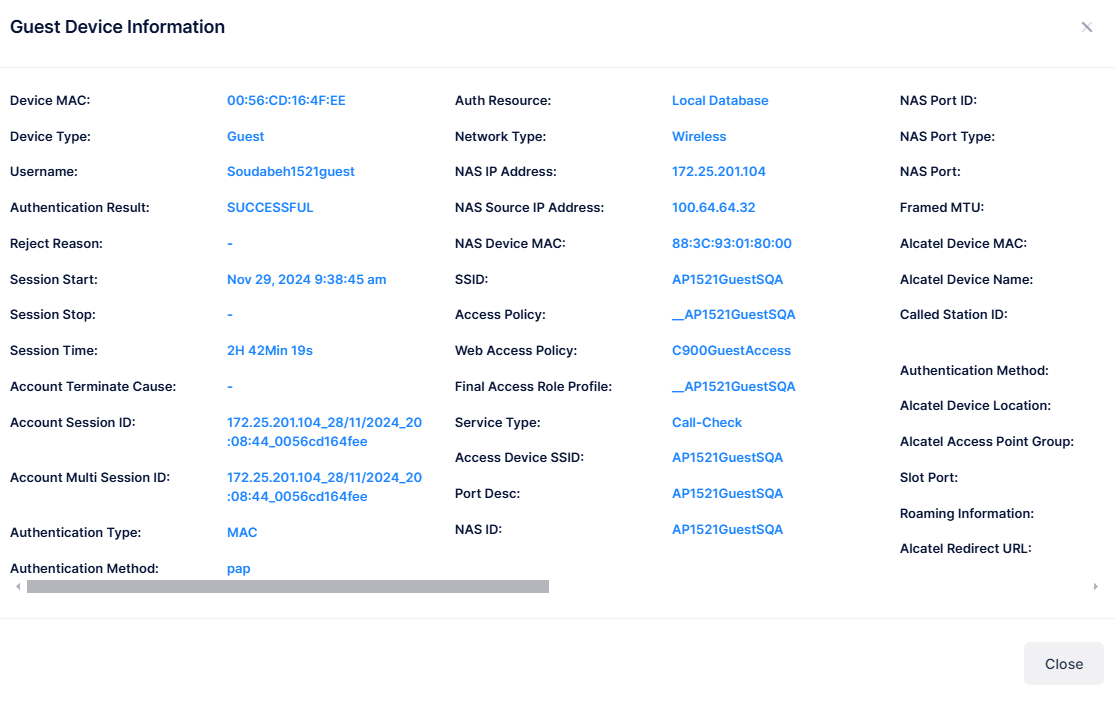This screenshot has height=702, width=1115.
Task: Click the horizontal scroll left arrow
Action: click(x=17, y=586)
